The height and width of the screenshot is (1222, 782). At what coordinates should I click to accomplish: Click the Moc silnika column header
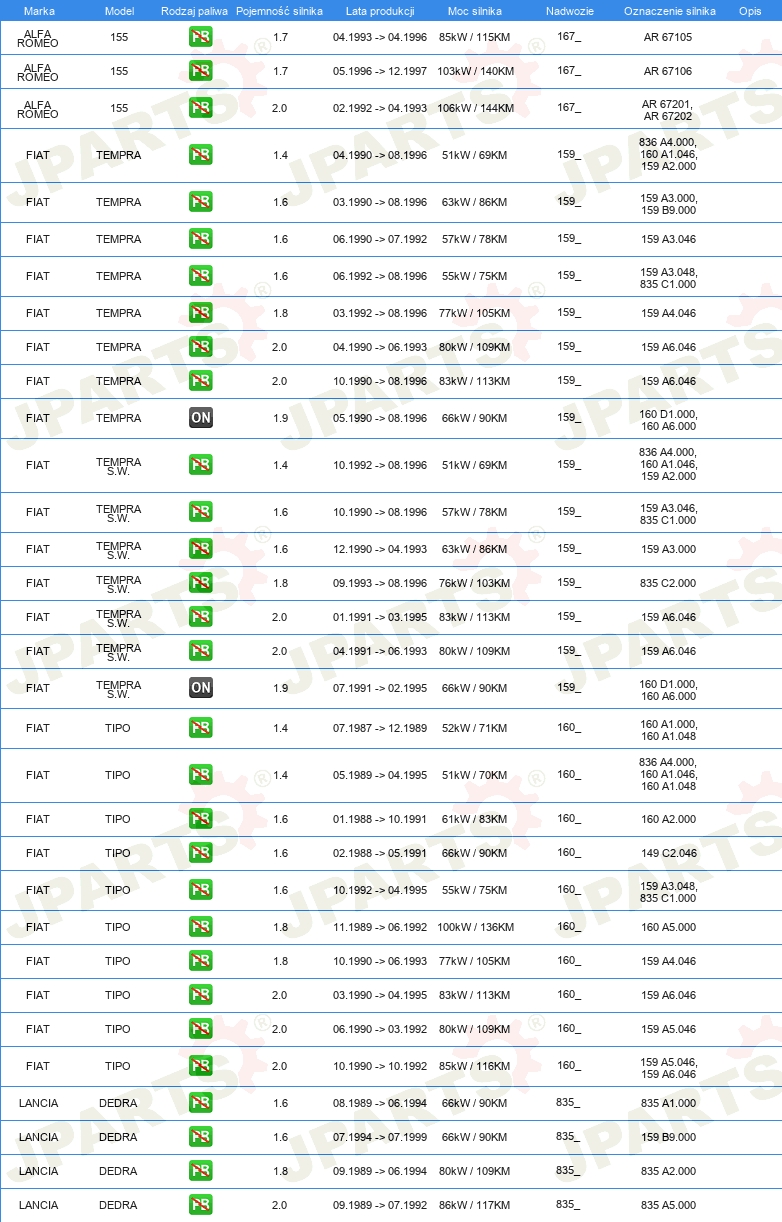(475, 10)
